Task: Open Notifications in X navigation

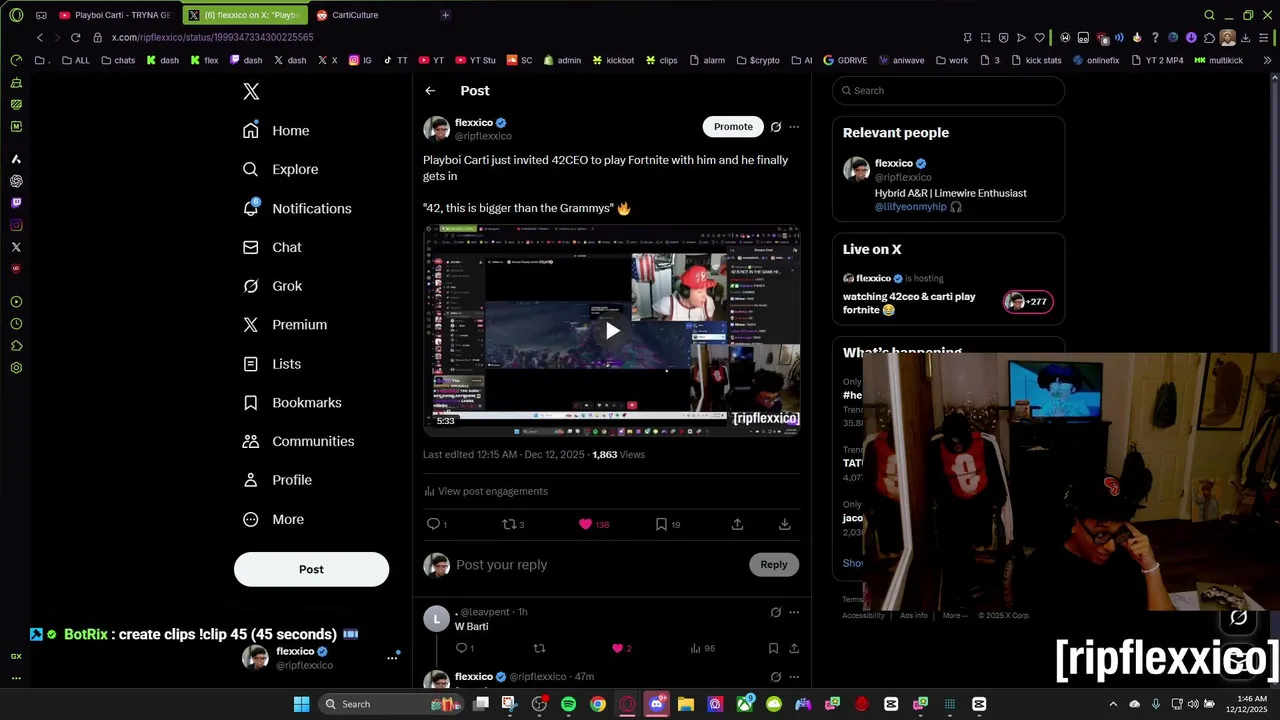Action: pos(297,208)
